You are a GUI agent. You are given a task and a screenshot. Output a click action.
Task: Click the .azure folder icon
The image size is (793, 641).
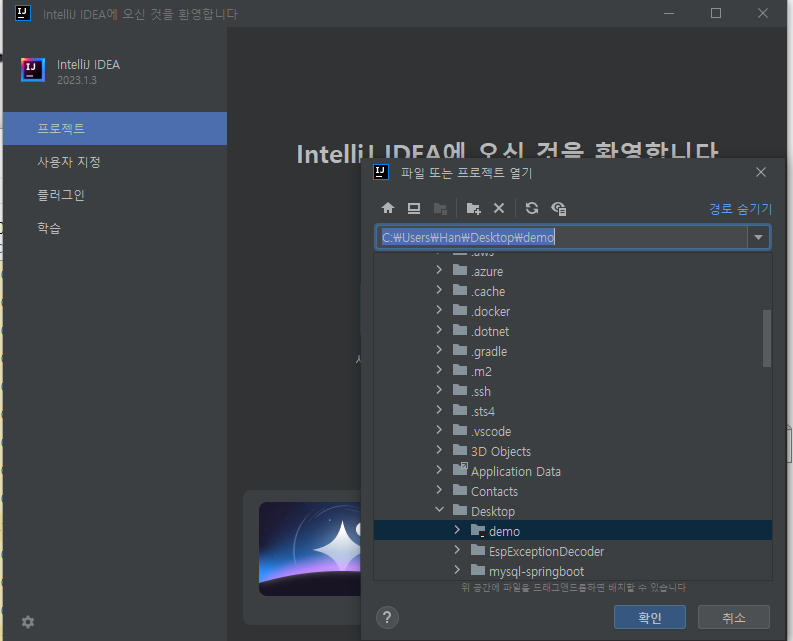click(x=460, y=270)
